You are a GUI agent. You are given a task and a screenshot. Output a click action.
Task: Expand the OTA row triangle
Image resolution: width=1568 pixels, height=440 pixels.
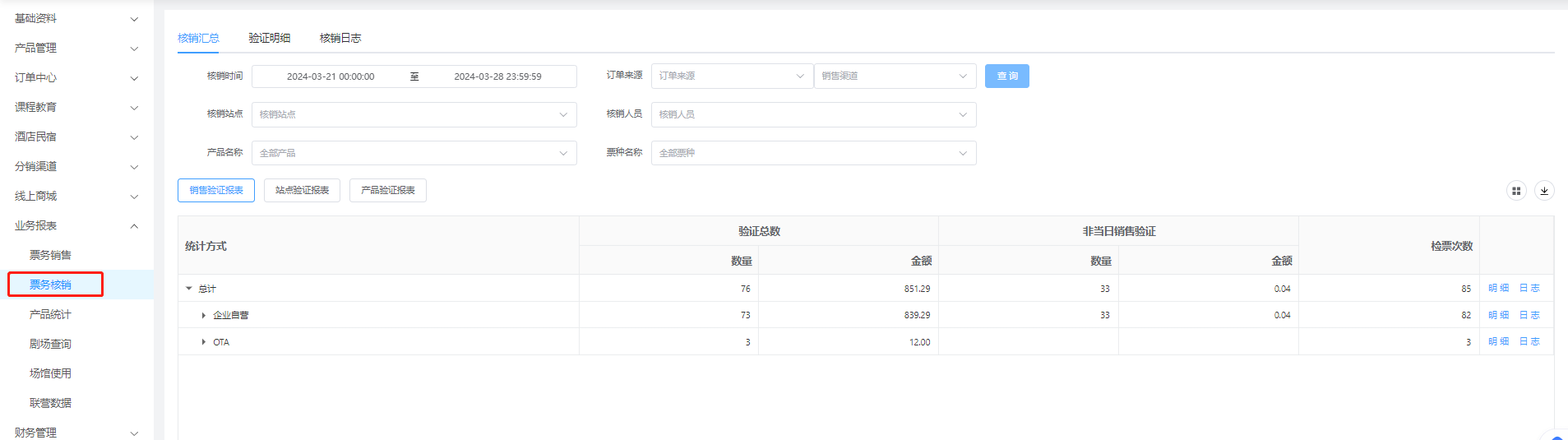[204, 342]
